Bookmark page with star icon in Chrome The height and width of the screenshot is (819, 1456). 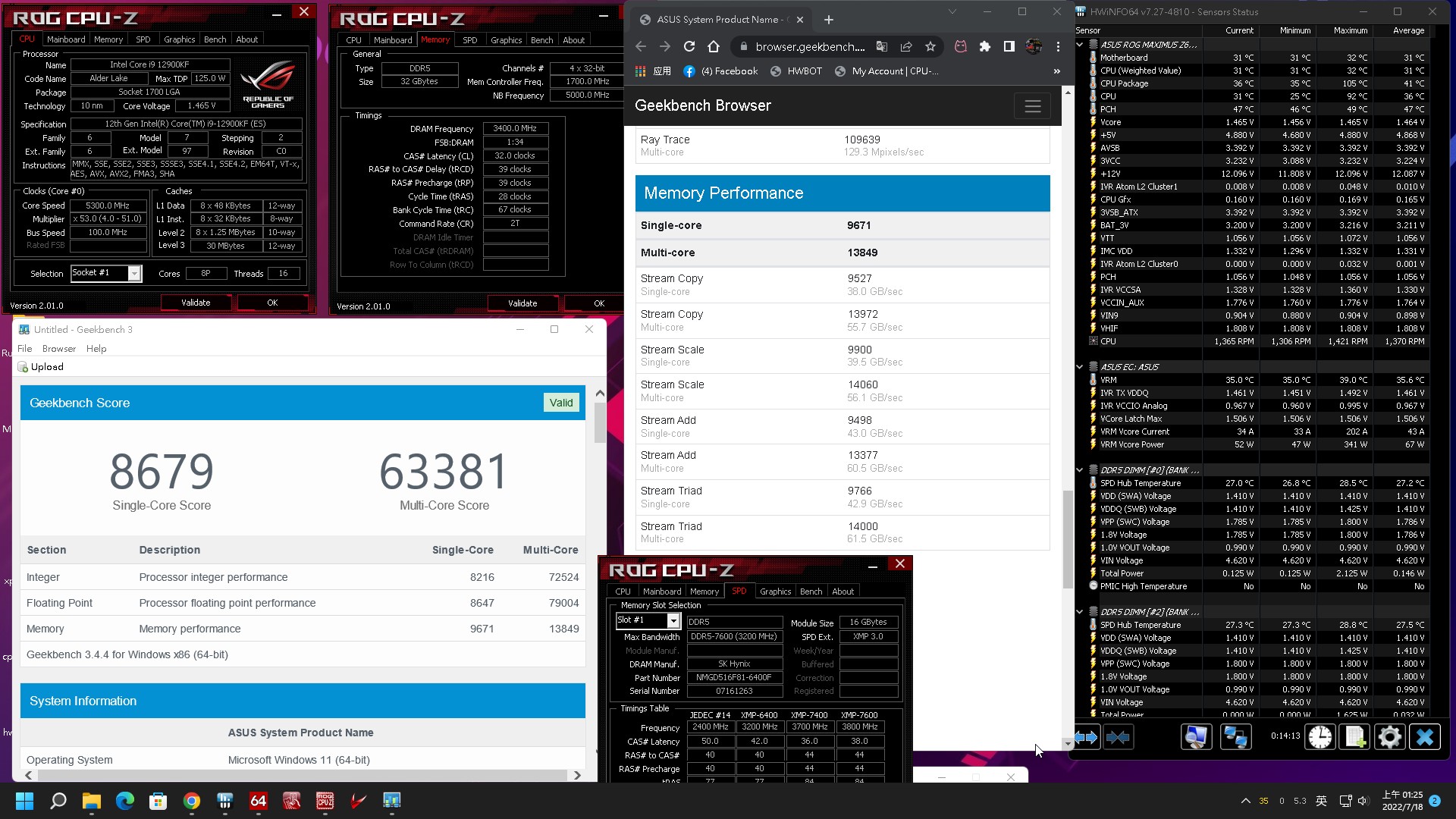pyautogui.click(x=930, y=47)
